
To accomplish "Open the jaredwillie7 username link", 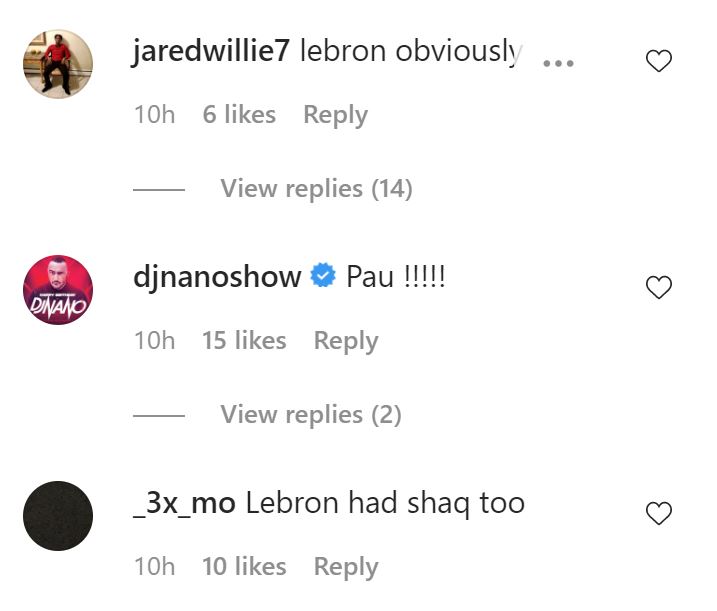I will 211,50.
